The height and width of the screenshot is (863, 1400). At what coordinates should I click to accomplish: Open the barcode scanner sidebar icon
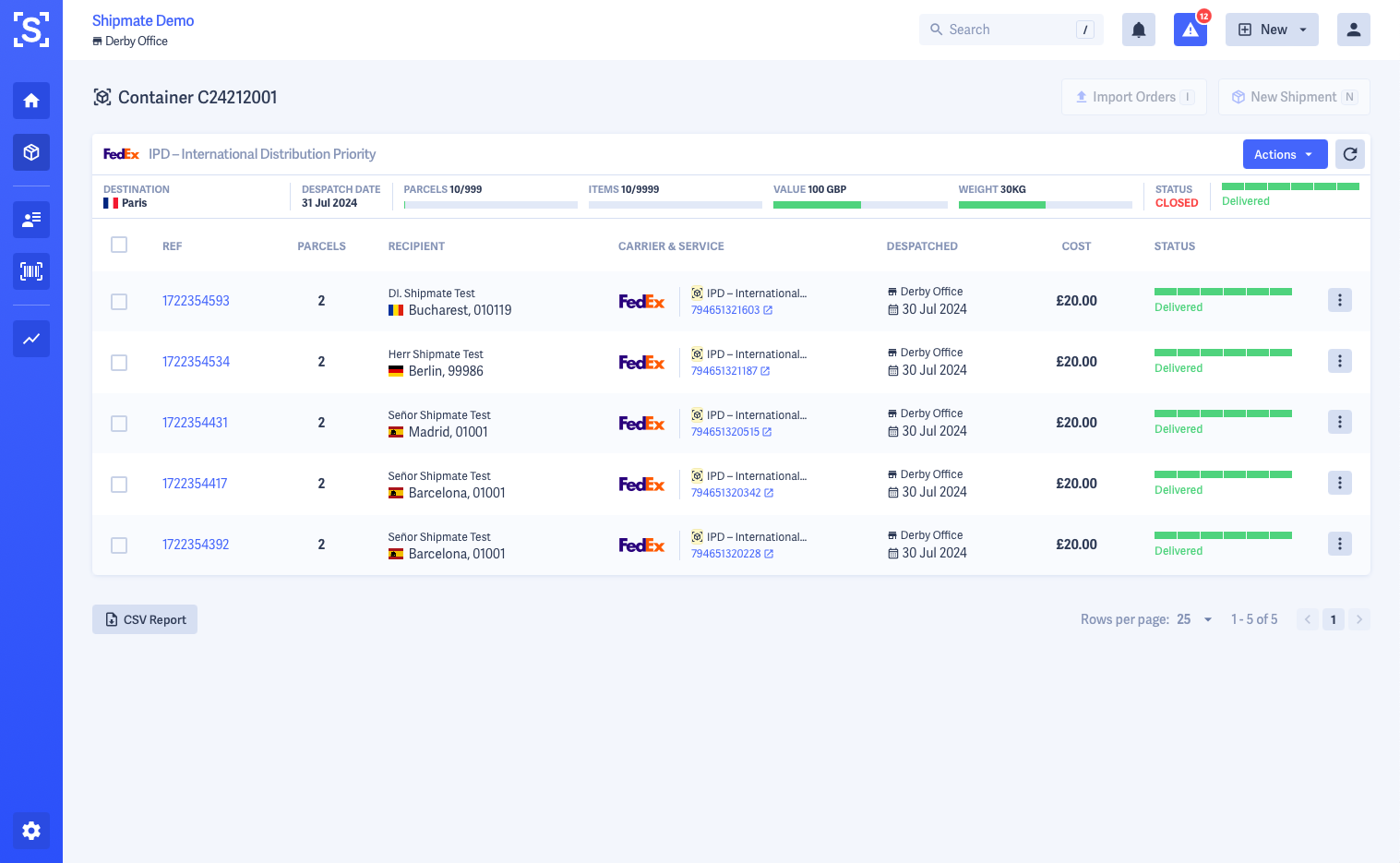click(x=31, y=271)
